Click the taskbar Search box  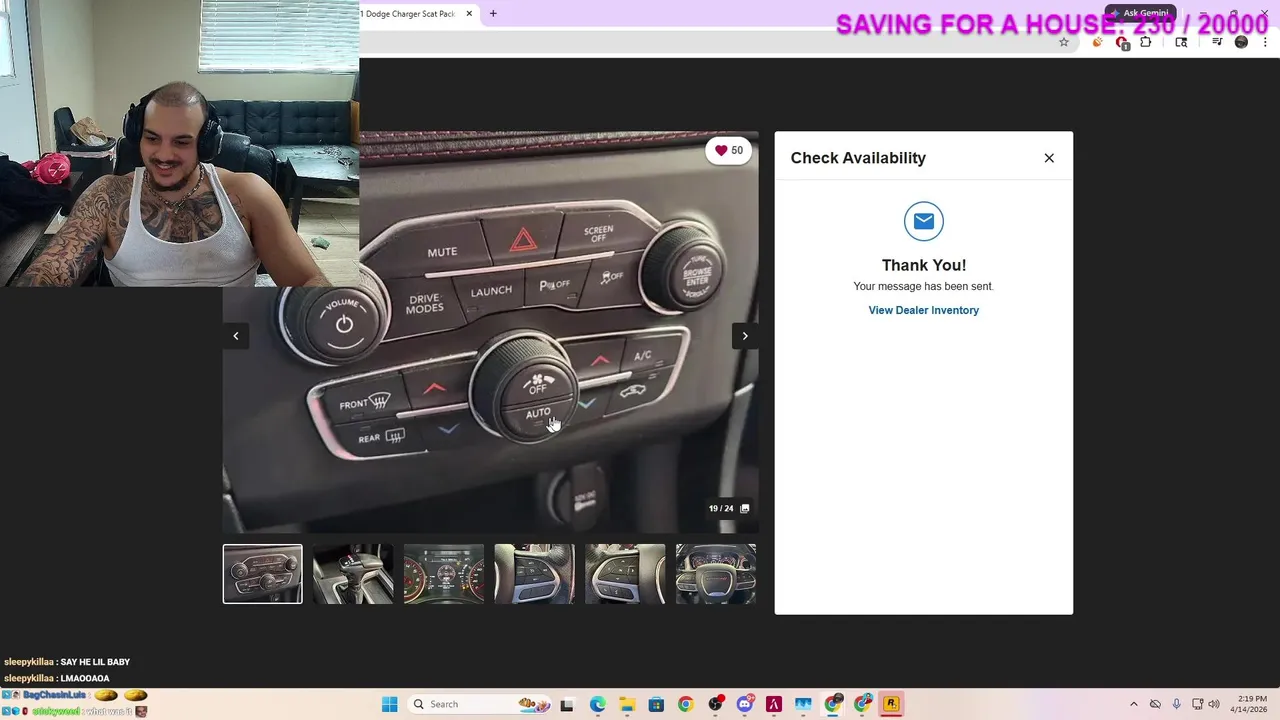point(480,704)
